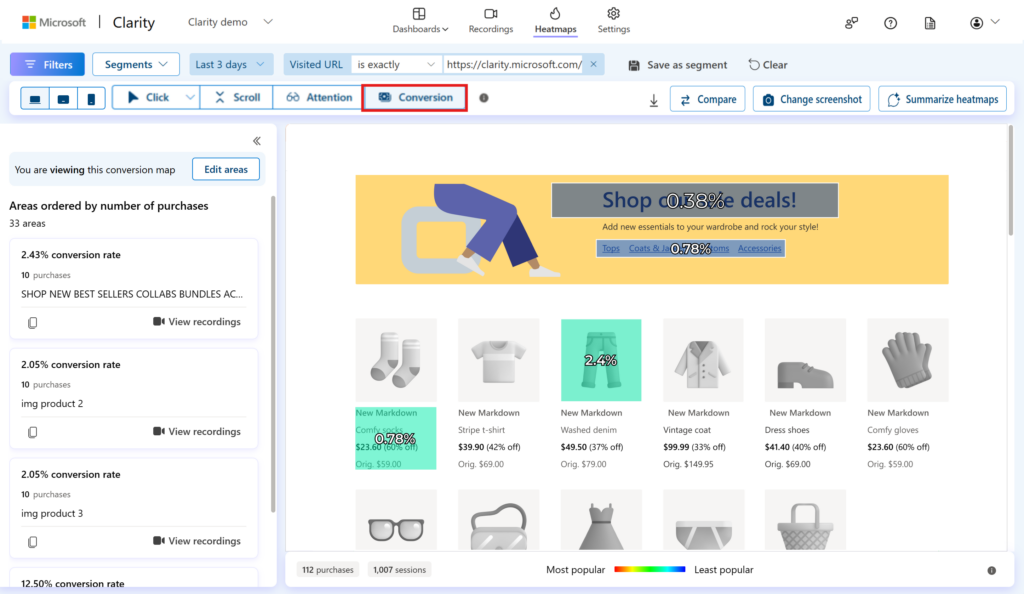The width and height of the screenshot is (1024, 594).
Task: Expand the Clarity demo project dropdown
Action: pyautogui.click(x=267, y=22)
